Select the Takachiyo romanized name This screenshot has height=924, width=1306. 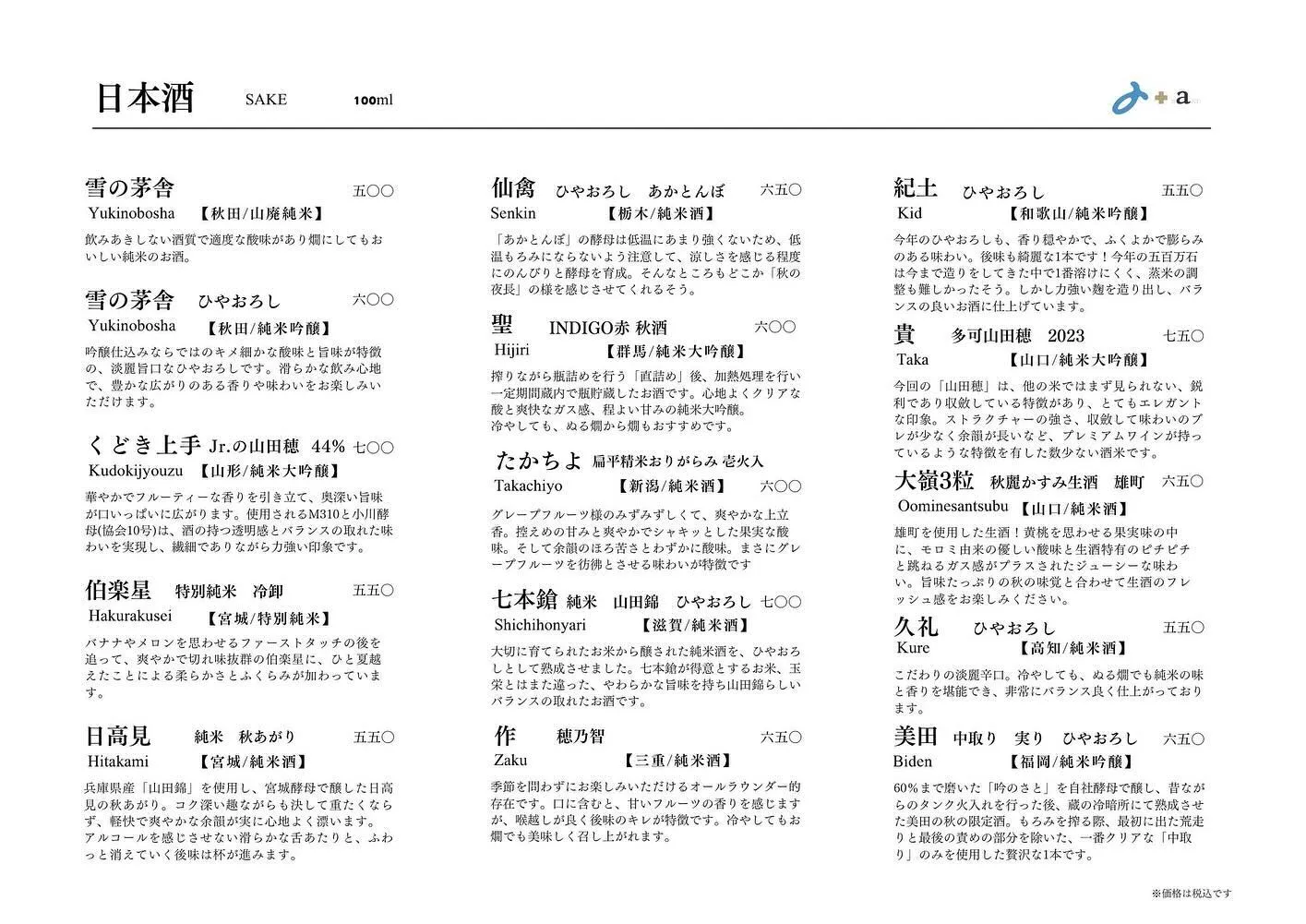click(528, 486)
